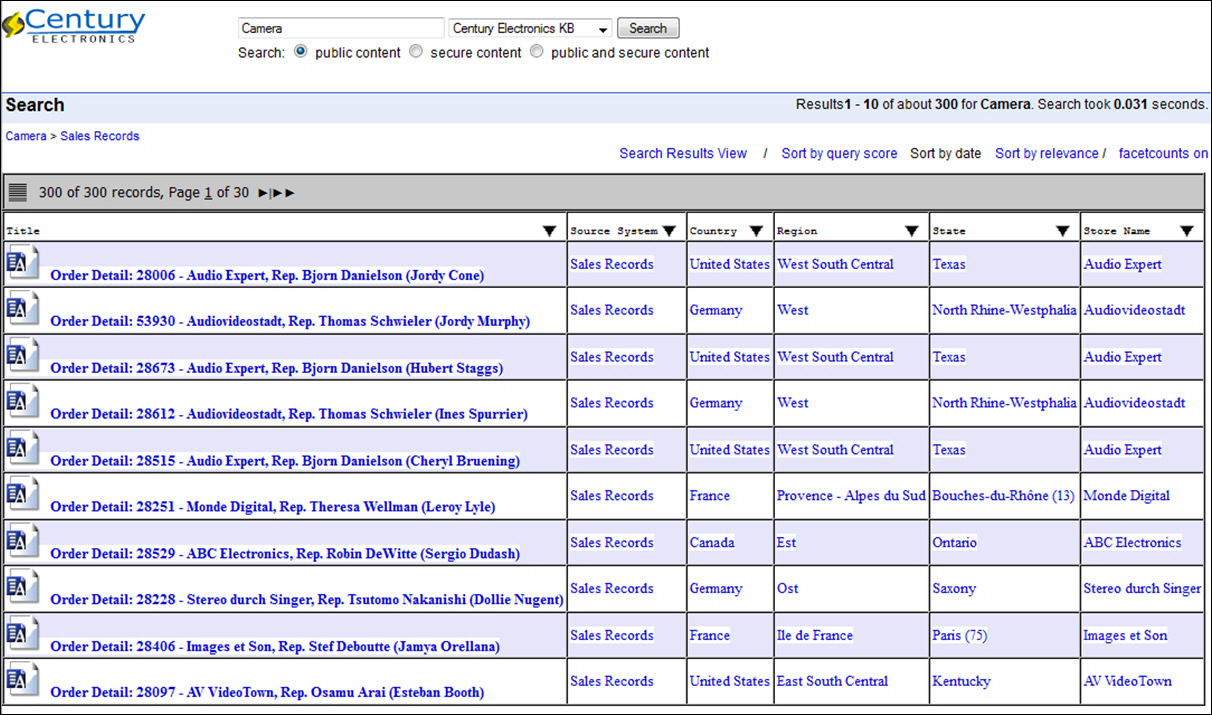Image resolution: width=1212 pixels, height=715 pixels.
Task: Open document icon for Order Detail 28529
Action: pyautogui.click(x=23, y=543)
